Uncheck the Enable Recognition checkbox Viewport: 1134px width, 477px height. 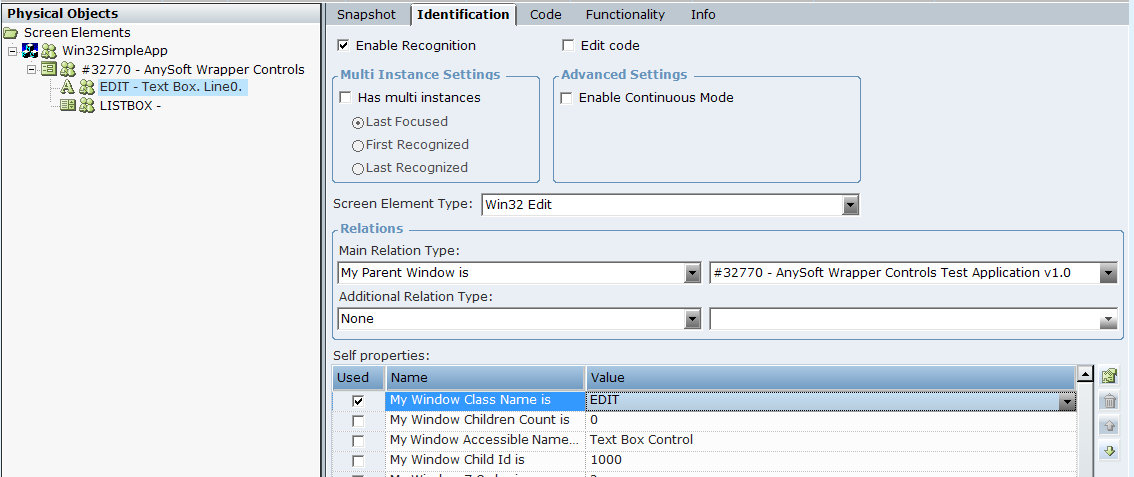point(344,46)
